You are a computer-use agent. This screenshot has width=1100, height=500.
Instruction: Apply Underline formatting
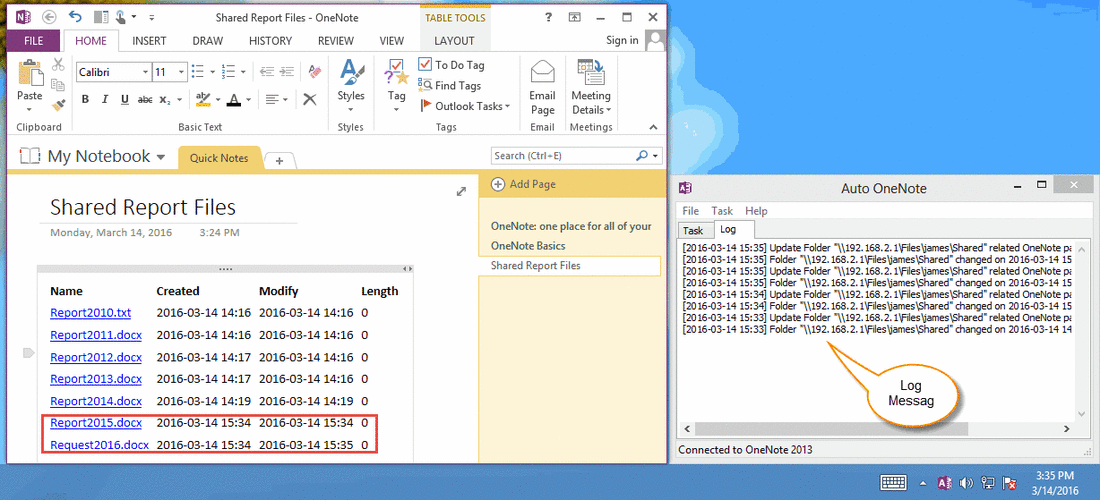pos(124,100)
